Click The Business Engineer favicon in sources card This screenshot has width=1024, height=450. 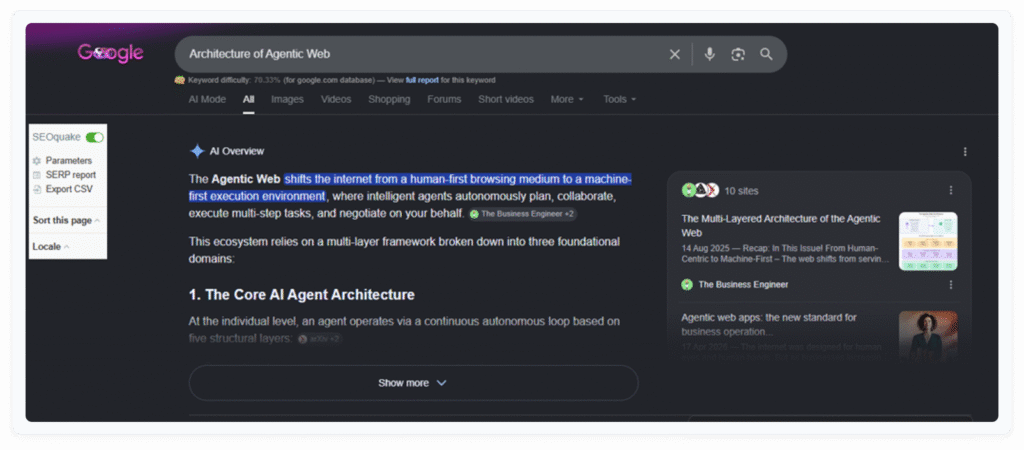pos(687,285)
